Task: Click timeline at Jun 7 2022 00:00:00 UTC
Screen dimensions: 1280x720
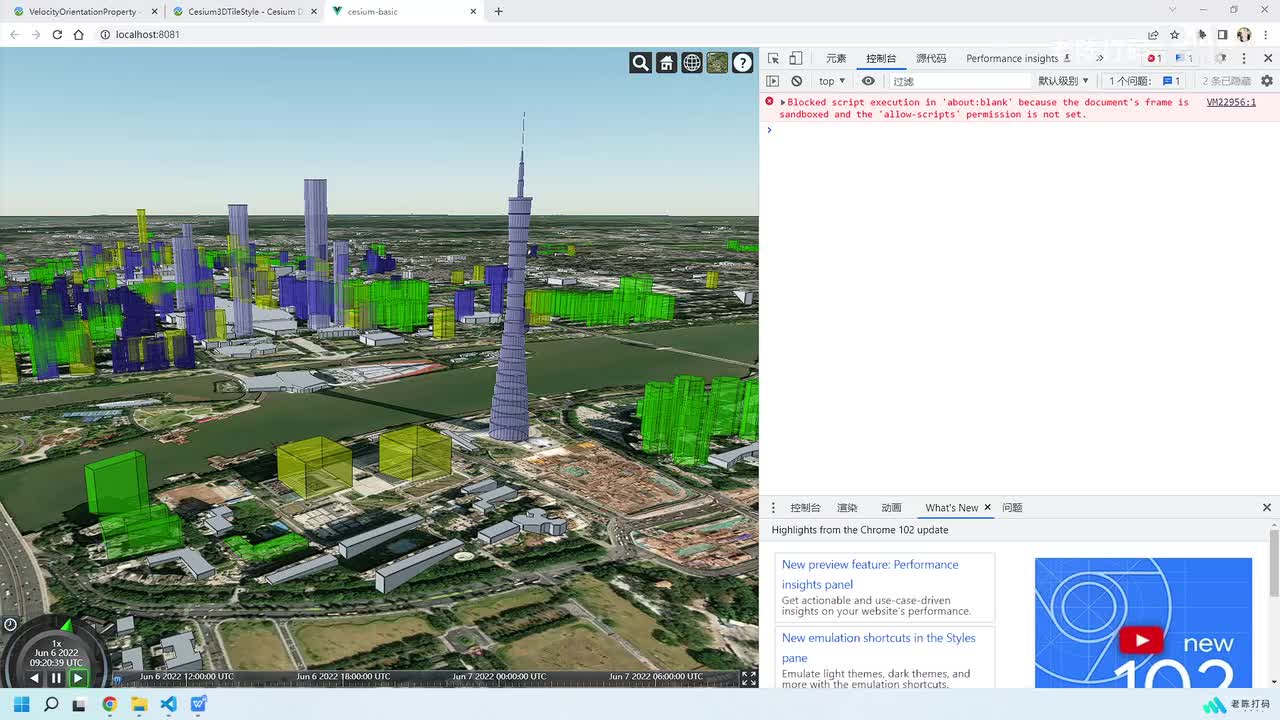Action: pyautogui.click(x=499, y=677)
